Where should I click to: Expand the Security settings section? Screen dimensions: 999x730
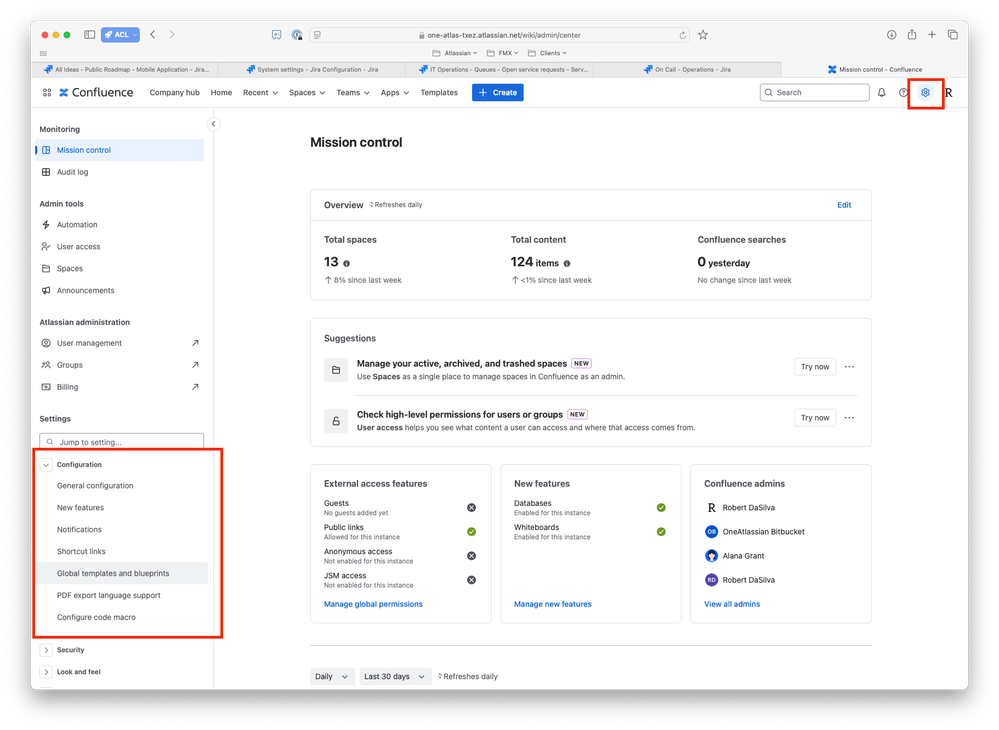point(46,650)
